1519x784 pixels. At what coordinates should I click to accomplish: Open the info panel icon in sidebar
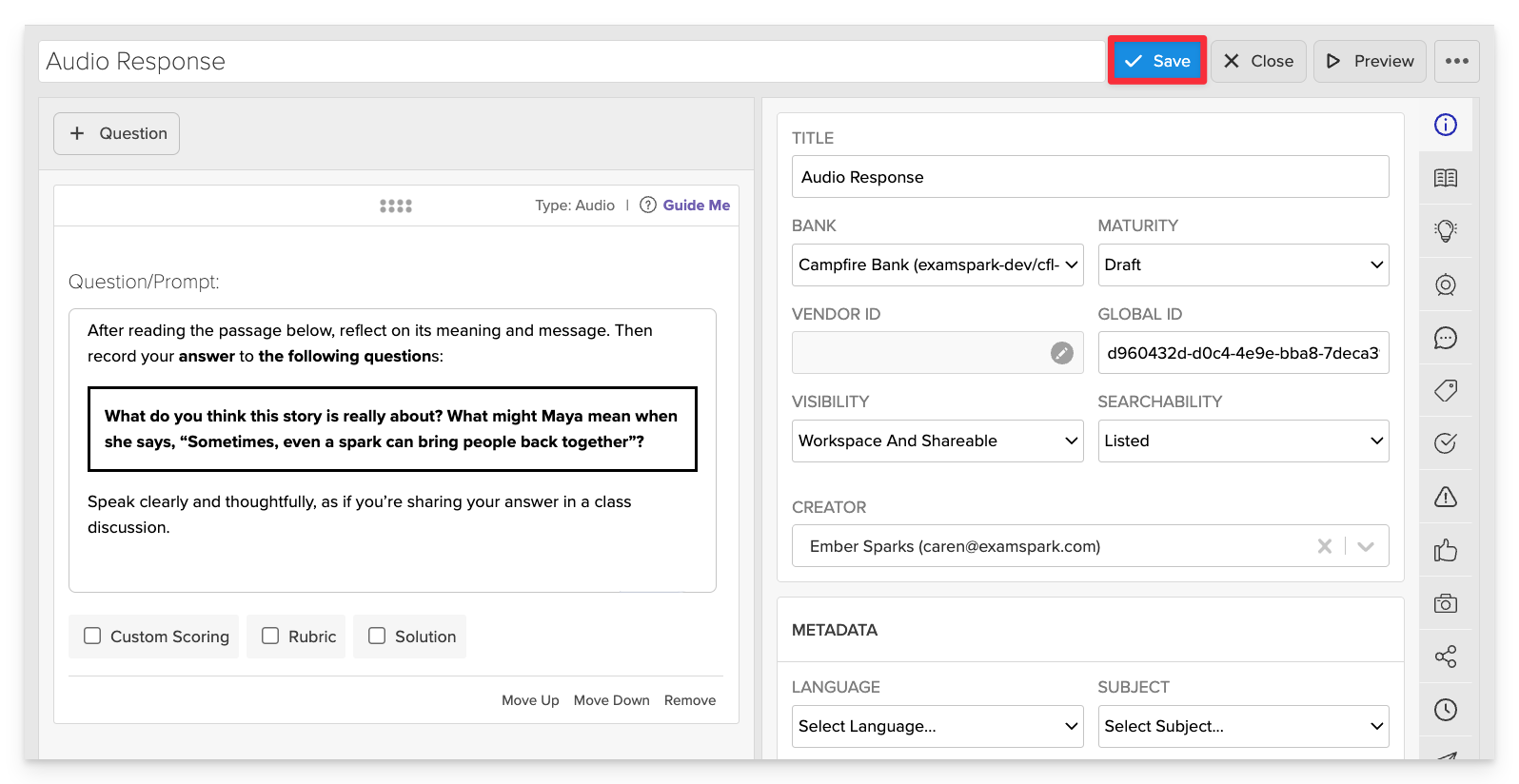[1445, 125]
